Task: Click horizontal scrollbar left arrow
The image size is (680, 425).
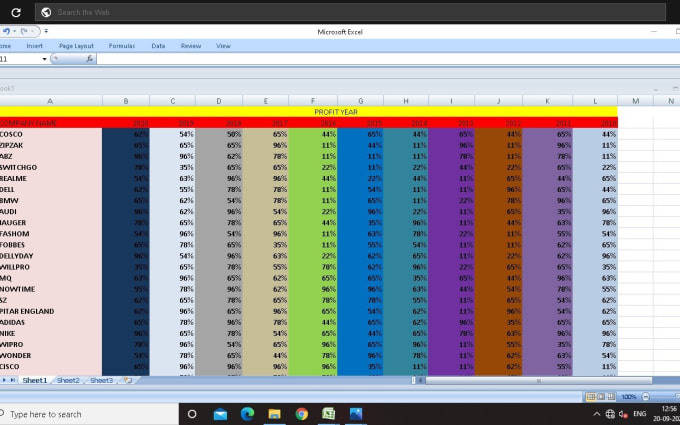Action: point(420,380)
